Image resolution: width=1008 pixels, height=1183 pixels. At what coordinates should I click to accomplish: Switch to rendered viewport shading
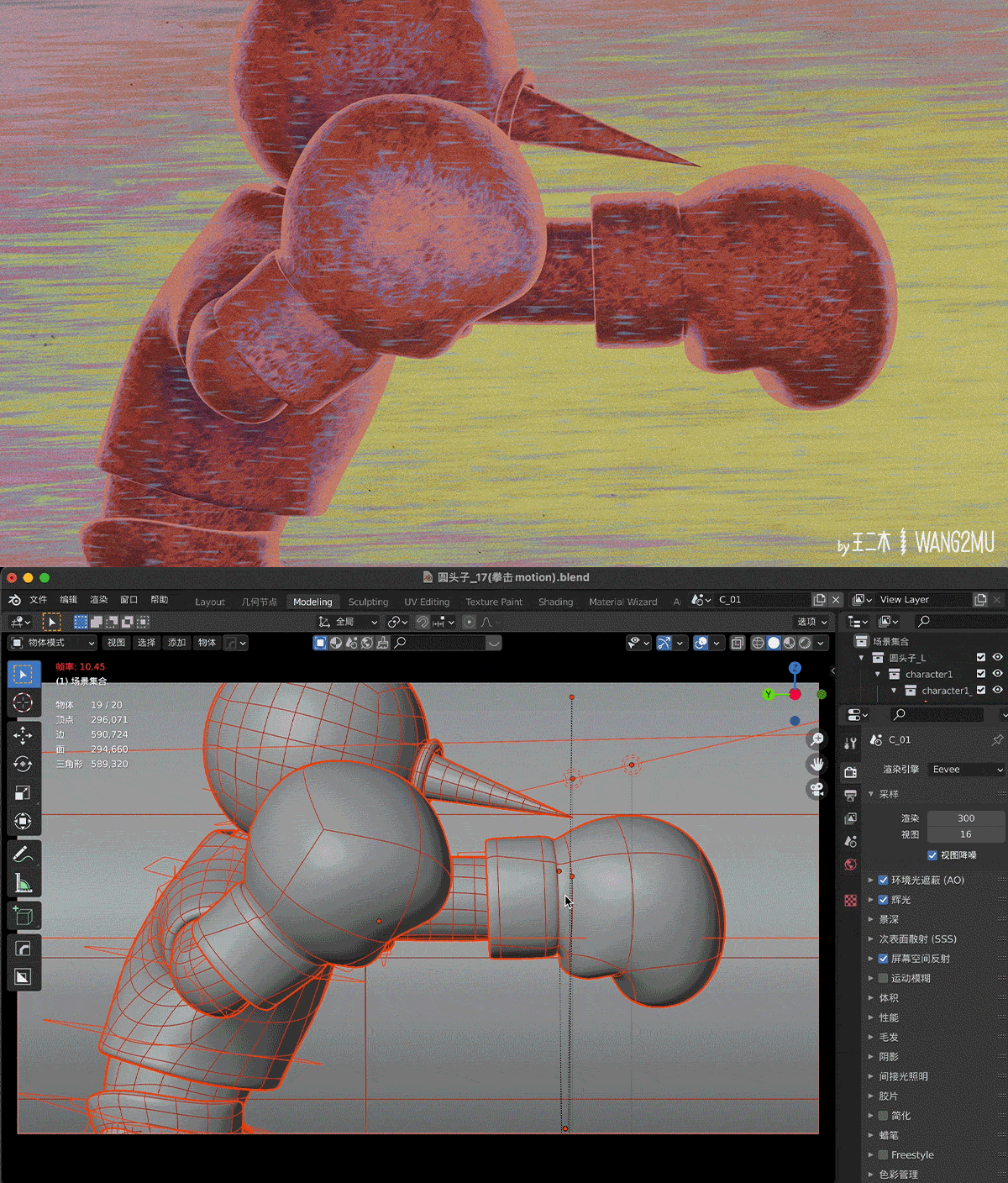pos(805,643)
